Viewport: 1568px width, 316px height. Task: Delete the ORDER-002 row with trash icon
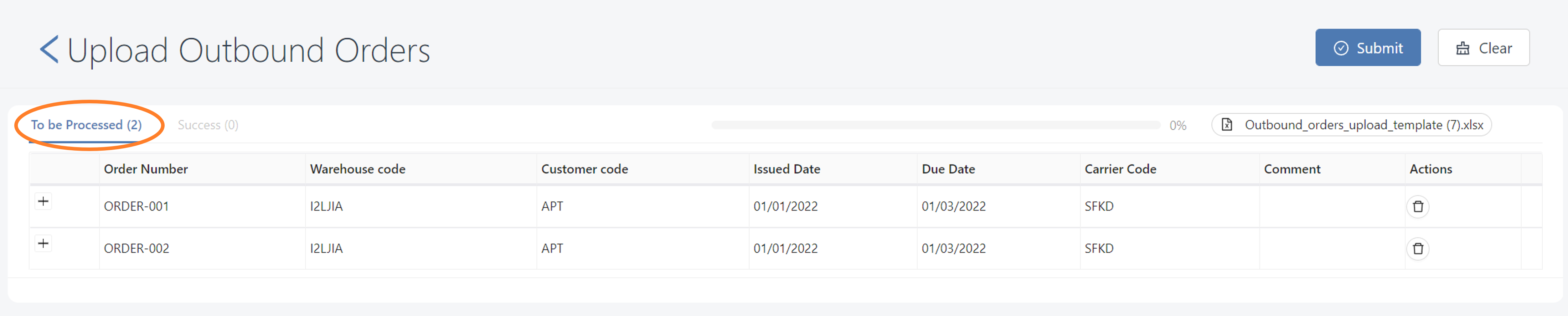coord(1418,248)
